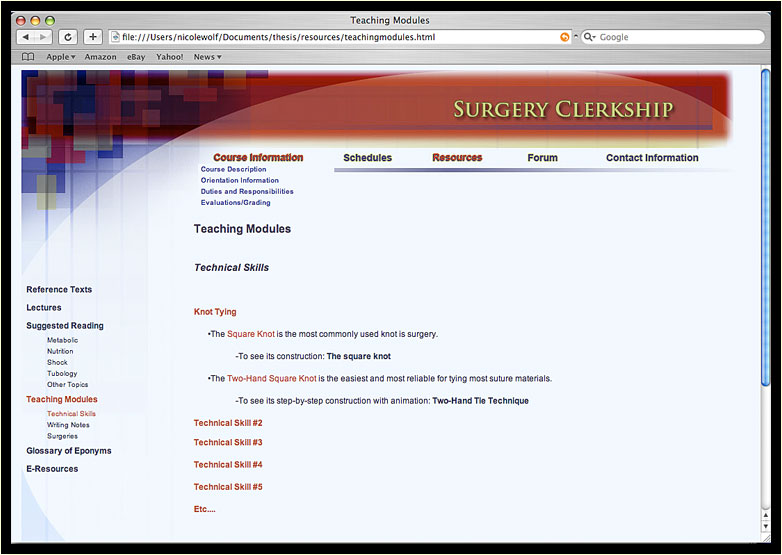Open the Resources menu
Image resolution: width=782 pixels, height=555 pixels.
457,158
